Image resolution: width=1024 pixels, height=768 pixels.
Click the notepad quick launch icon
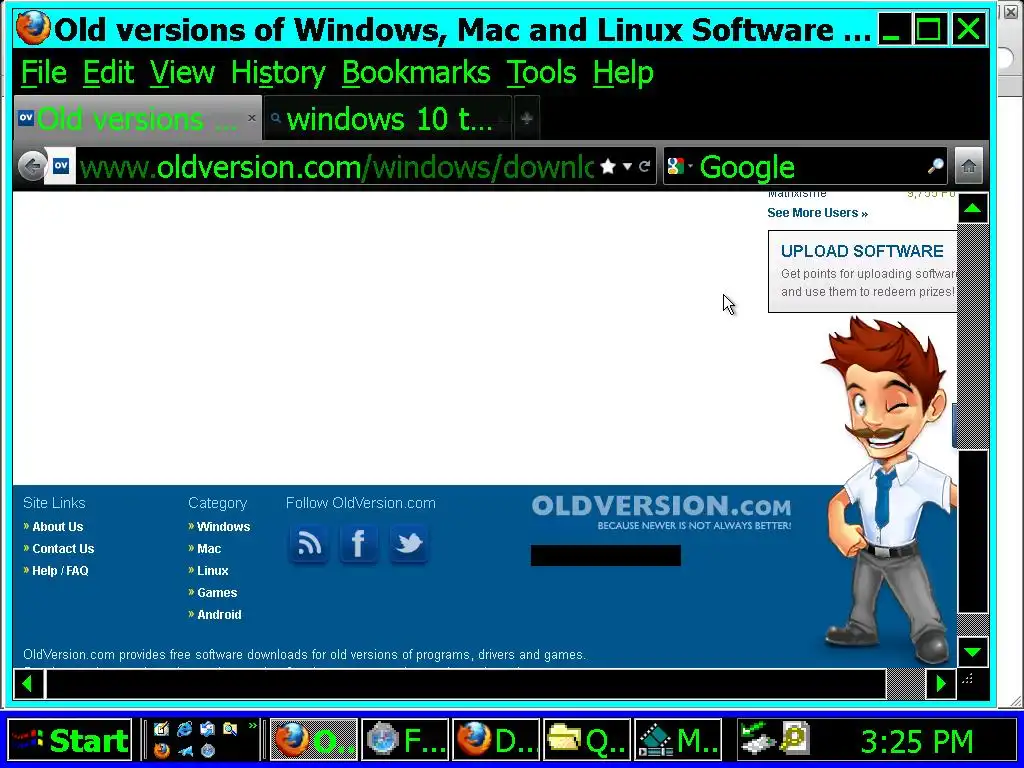tap(161, 729)
